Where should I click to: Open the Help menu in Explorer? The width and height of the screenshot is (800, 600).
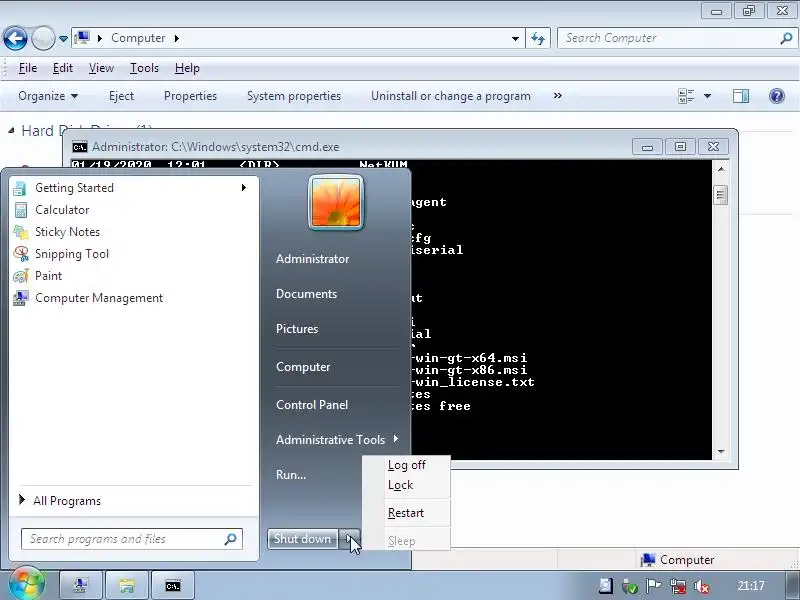tap(187, 68)
